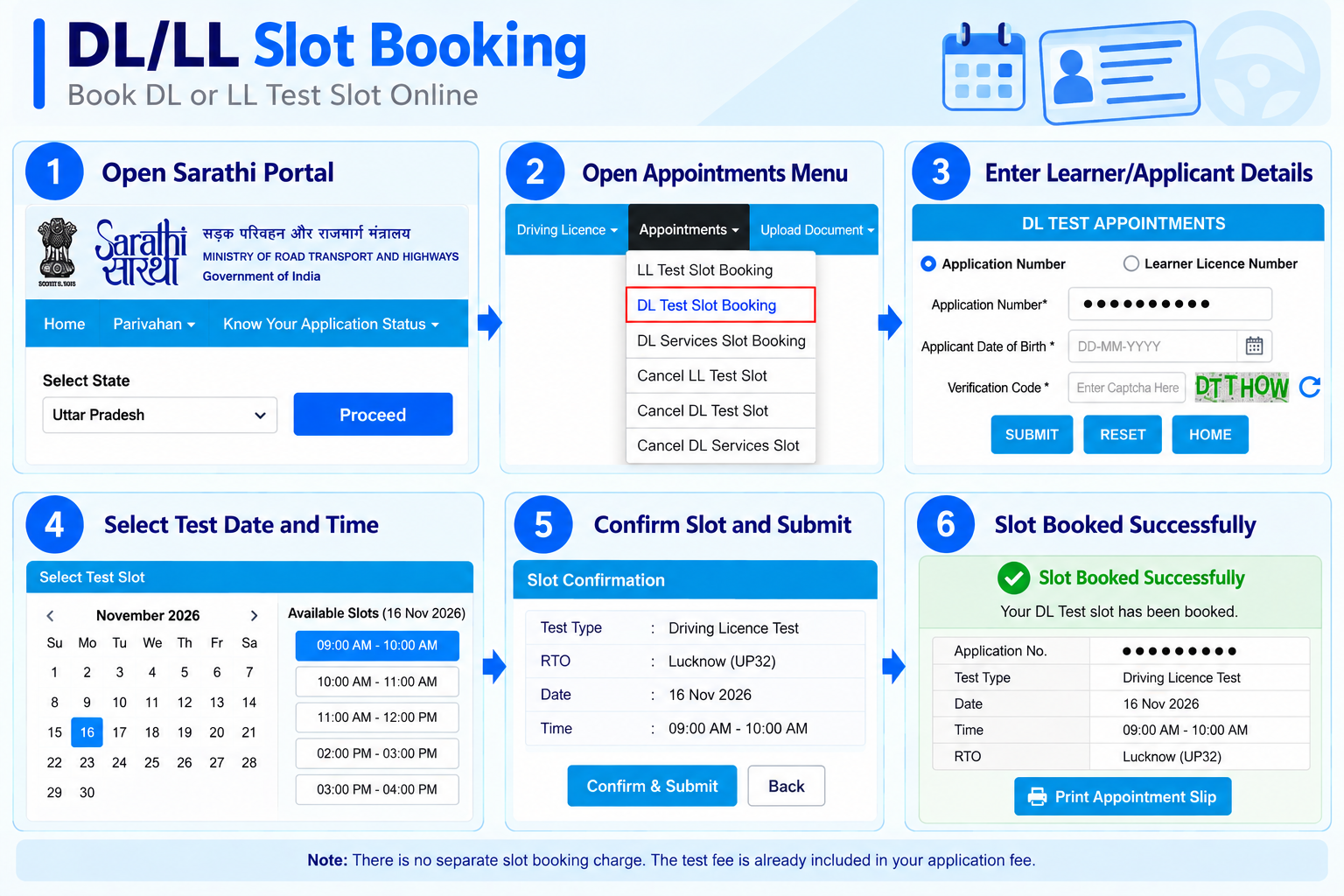Screen dimensions: 1344x896
Task: Select Cancel DL Test Slot entry
Action: pos(721,410)
